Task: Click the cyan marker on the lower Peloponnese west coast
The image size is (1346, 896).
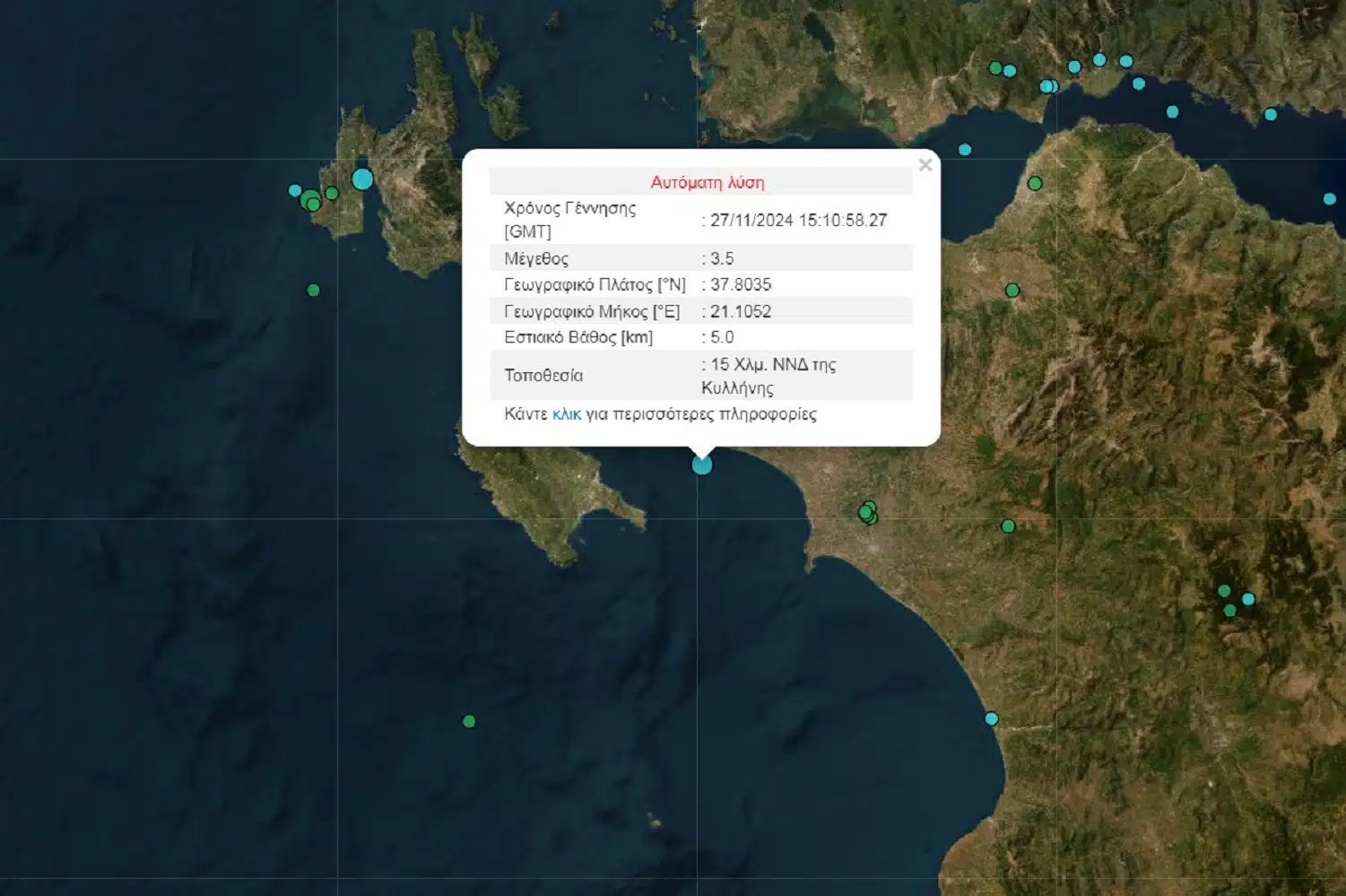Action: pyautogui.click(x=991, y=718)
